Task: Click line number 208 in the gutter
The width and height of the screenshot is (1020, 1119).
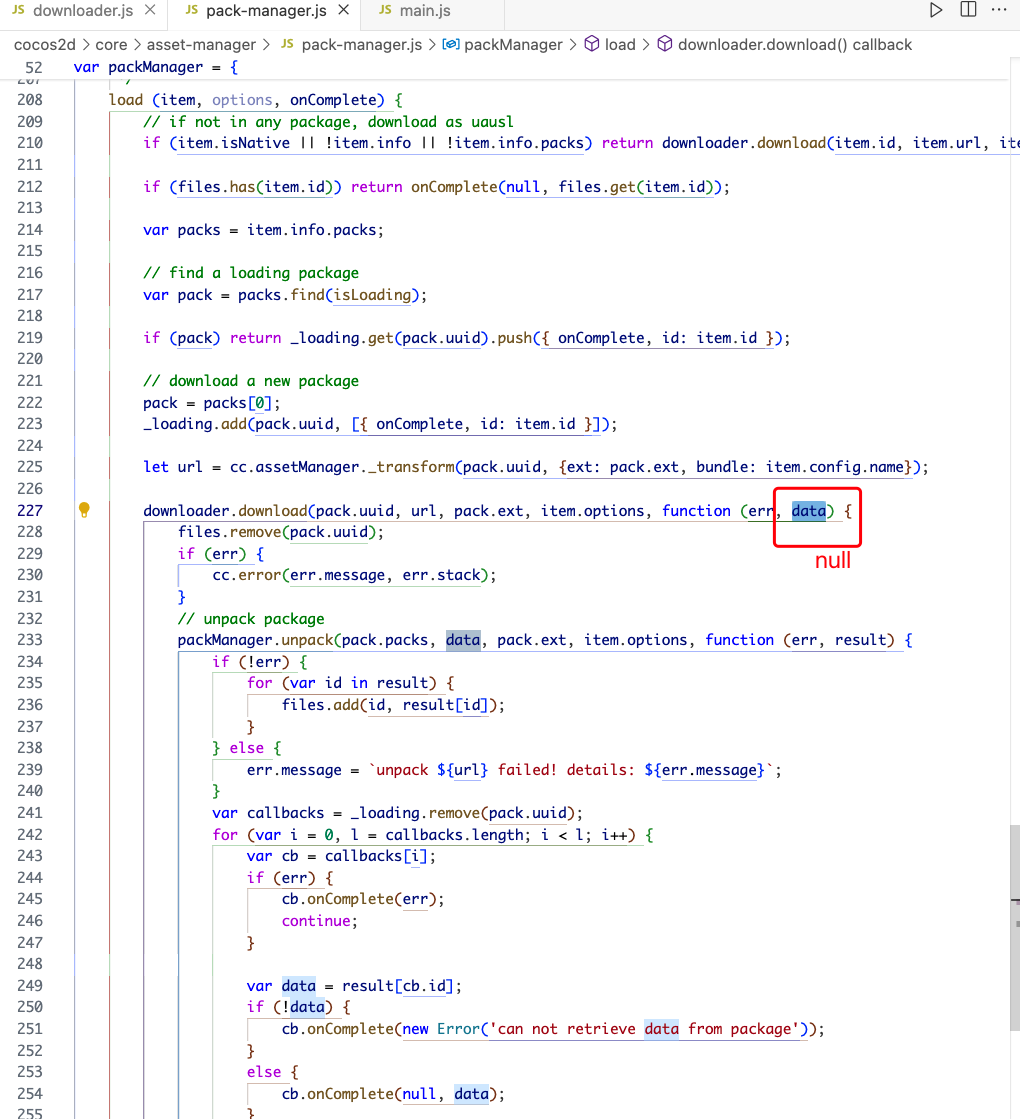Action: (x=30, y=100)
